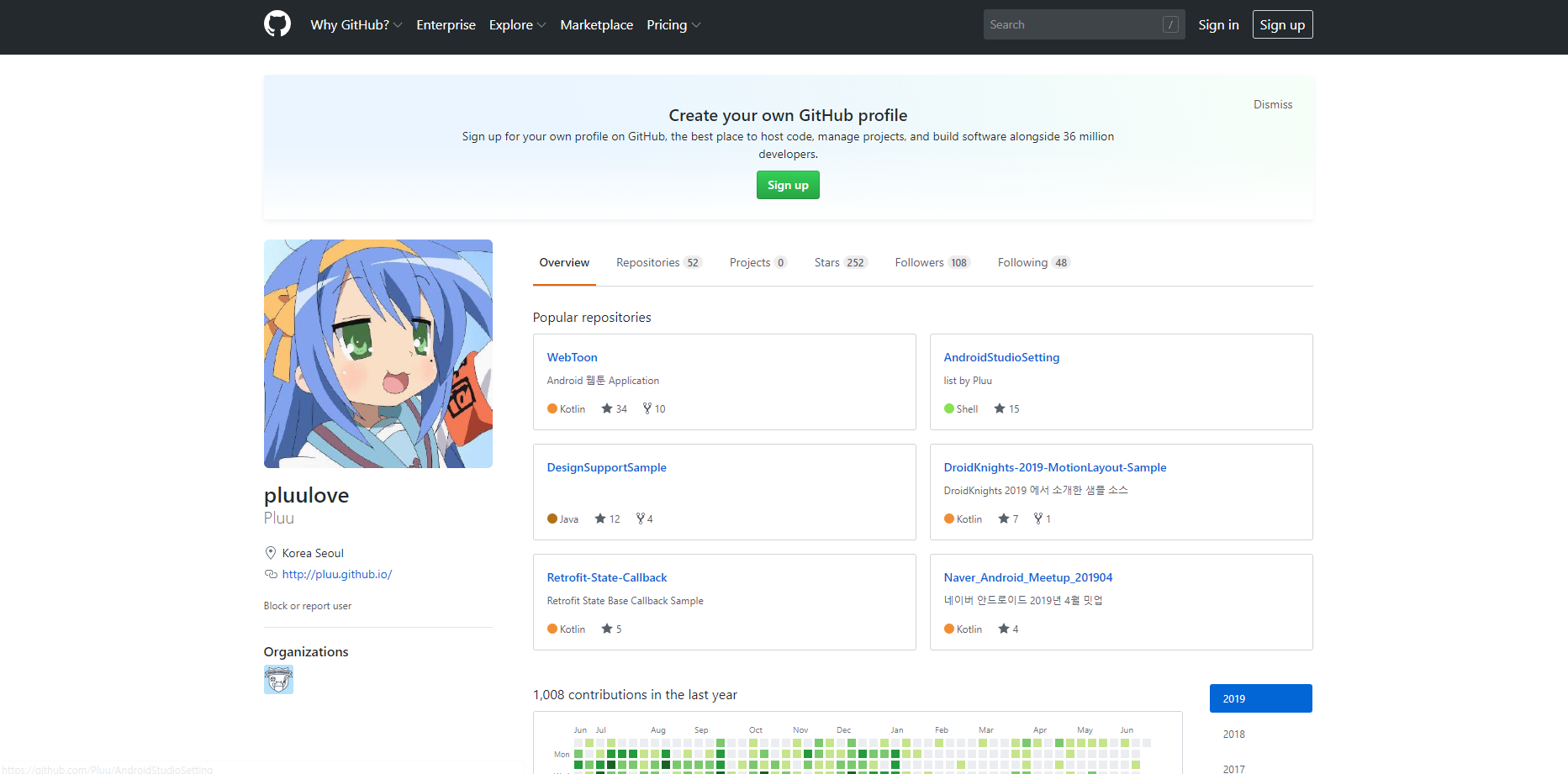Open the Retrofit-State-Callback repository
The height and width of the screenshot is (774, 1568).
coord(607,577)
